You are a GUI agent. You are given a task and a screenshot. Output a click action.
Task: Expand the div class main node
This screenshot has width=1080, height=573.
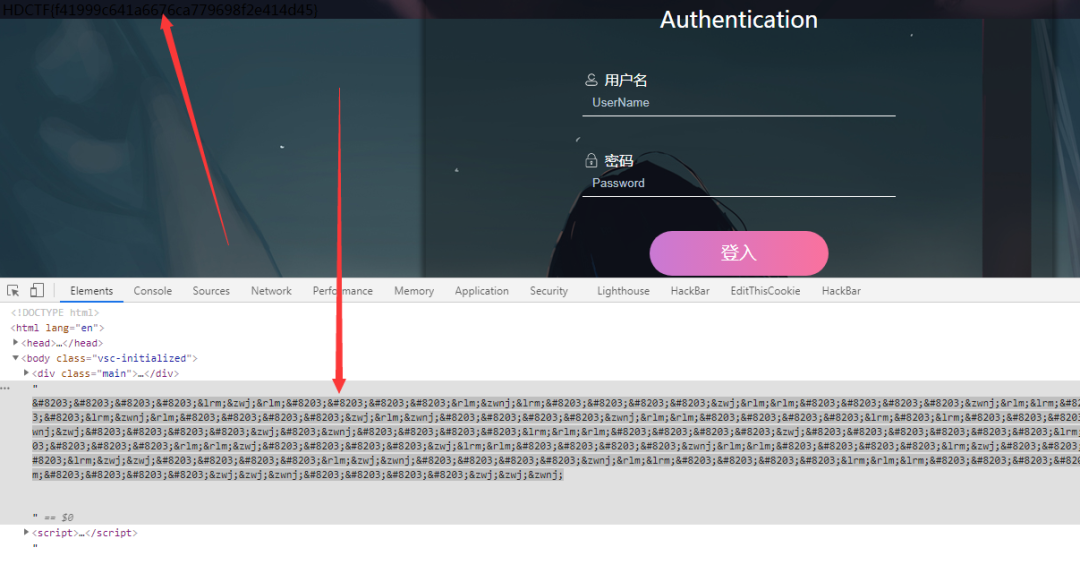pos(26,373)
